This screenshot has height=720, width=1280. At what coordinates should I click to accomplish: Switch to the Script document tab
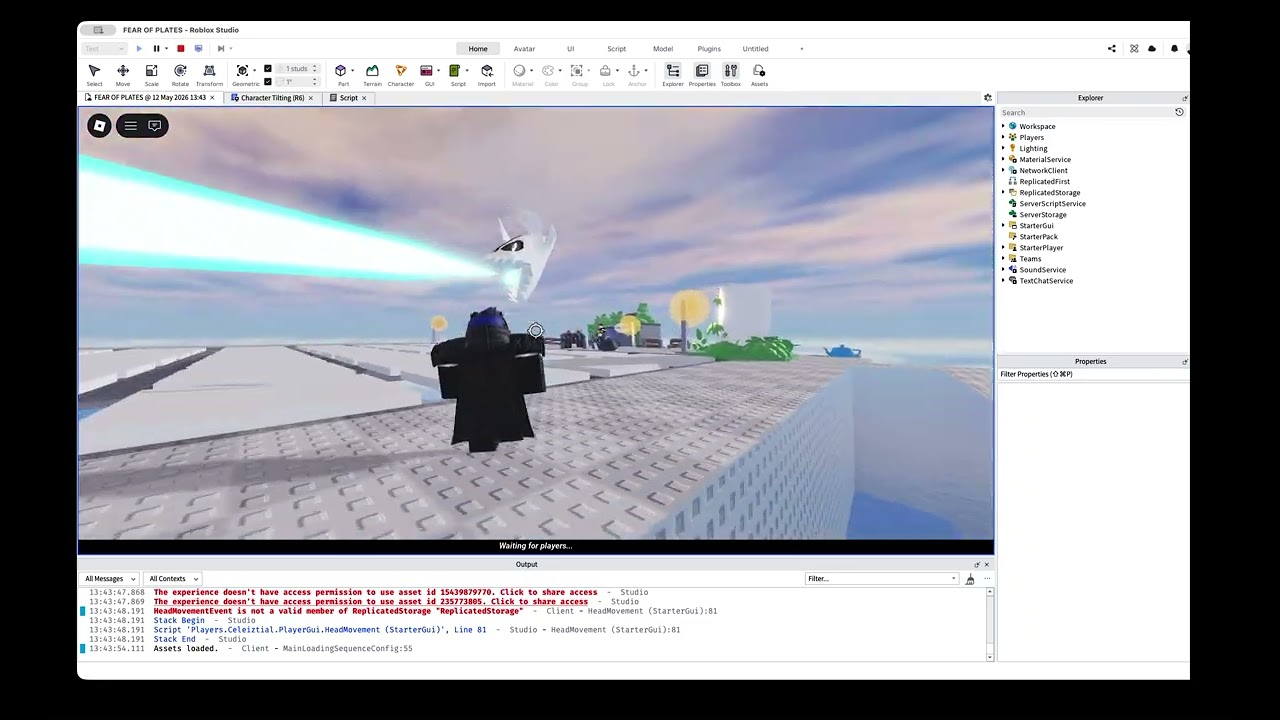point(348,98)
